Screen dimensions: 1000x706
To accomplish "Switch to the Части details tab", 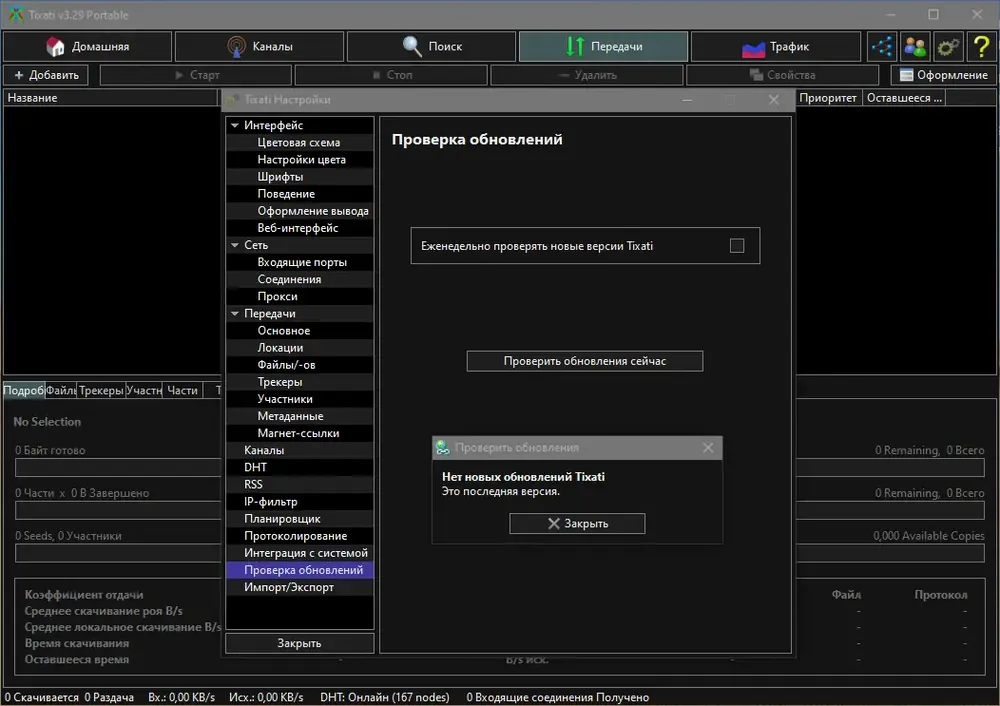I will point(182,390).
